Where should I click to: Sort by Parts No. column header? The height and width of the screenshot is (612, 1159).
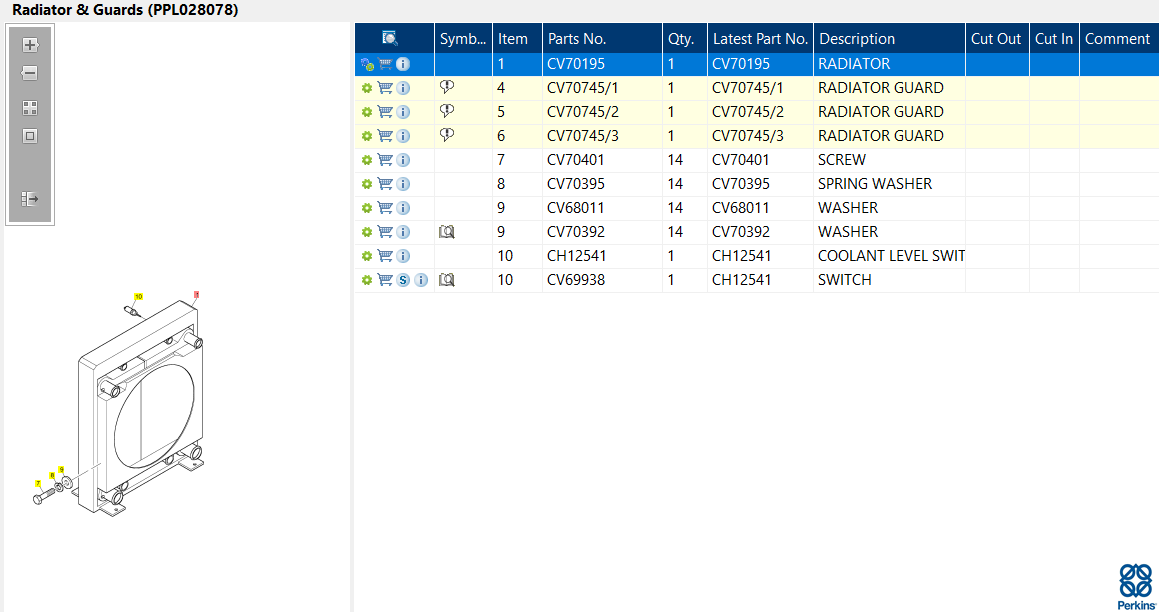point(602,38)
